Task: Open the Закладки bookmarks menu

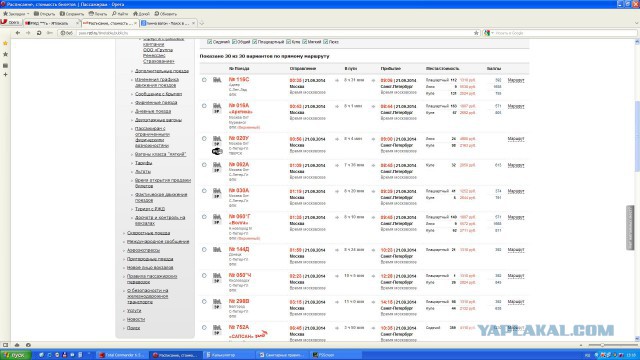Action: (x=16, y=14)
